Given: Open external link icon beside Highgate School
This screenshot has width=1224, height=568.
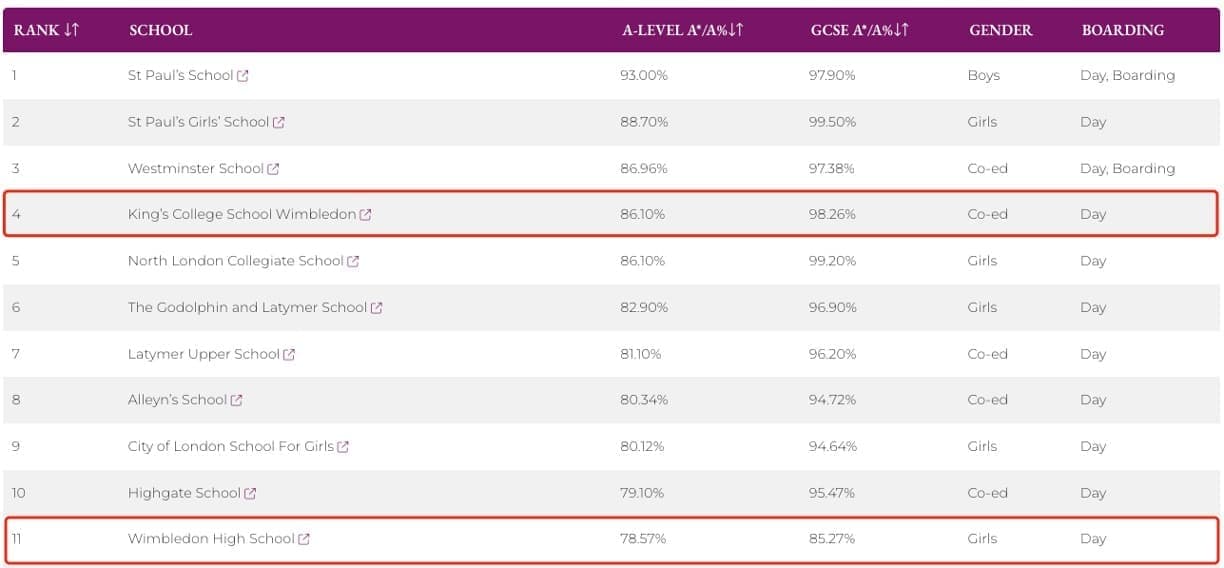Looking at the screenshot, I should (251, 493).
